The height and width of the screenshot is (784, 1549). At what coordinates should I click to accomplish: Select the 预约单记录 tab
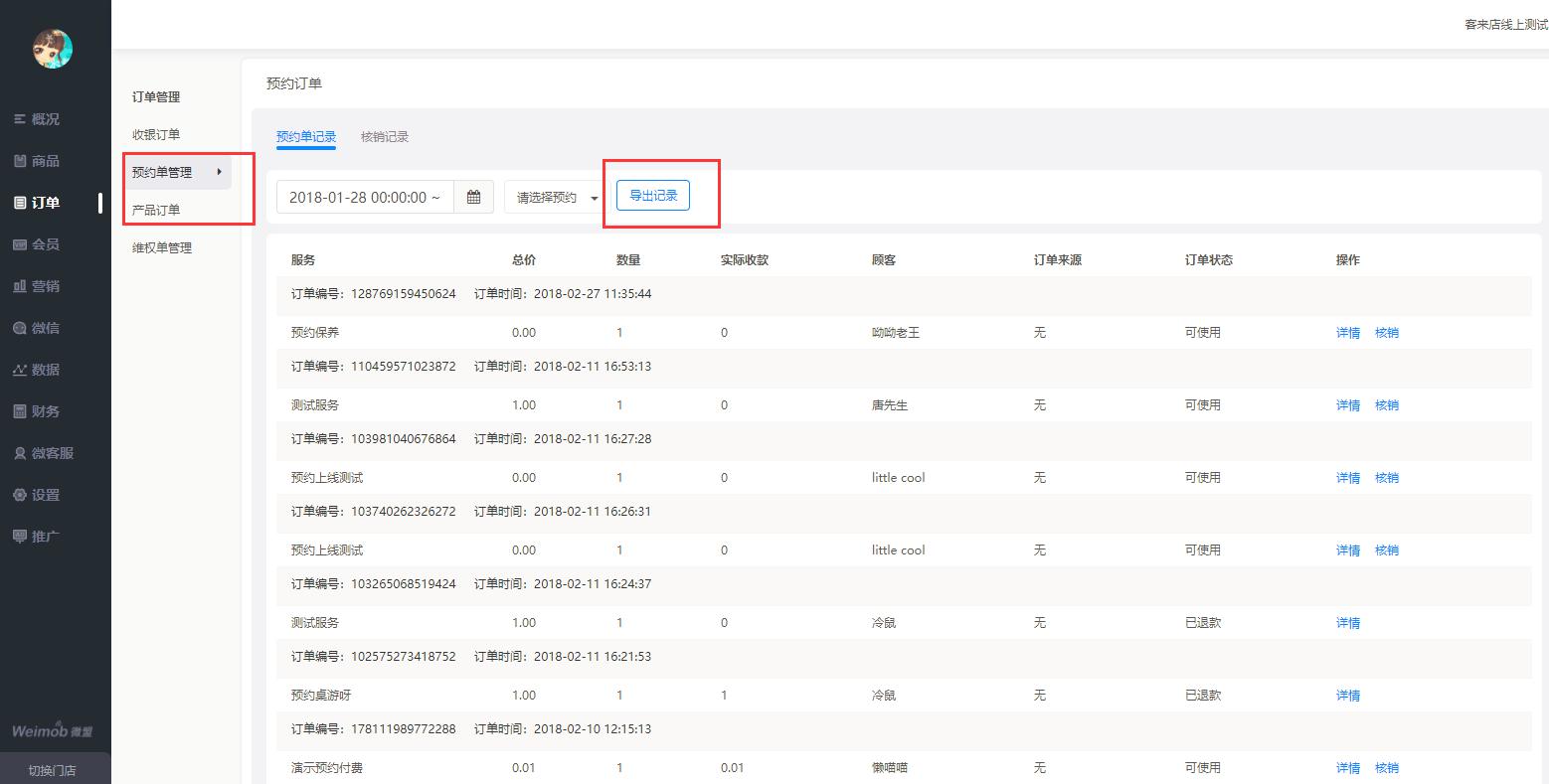click(306, 137)
